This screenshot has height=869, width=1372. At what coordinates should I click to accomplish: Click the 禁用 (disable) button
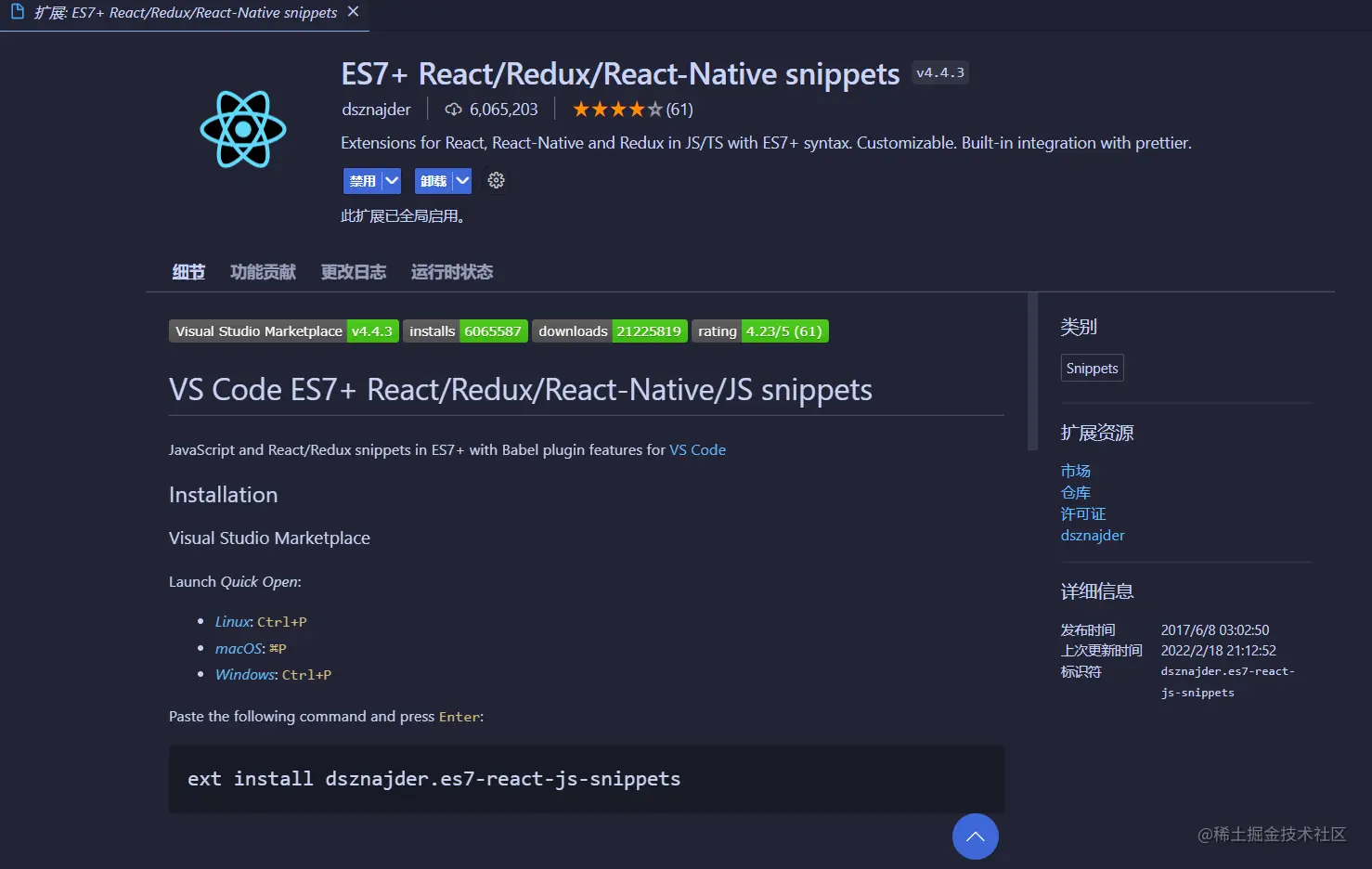(363, 181)
